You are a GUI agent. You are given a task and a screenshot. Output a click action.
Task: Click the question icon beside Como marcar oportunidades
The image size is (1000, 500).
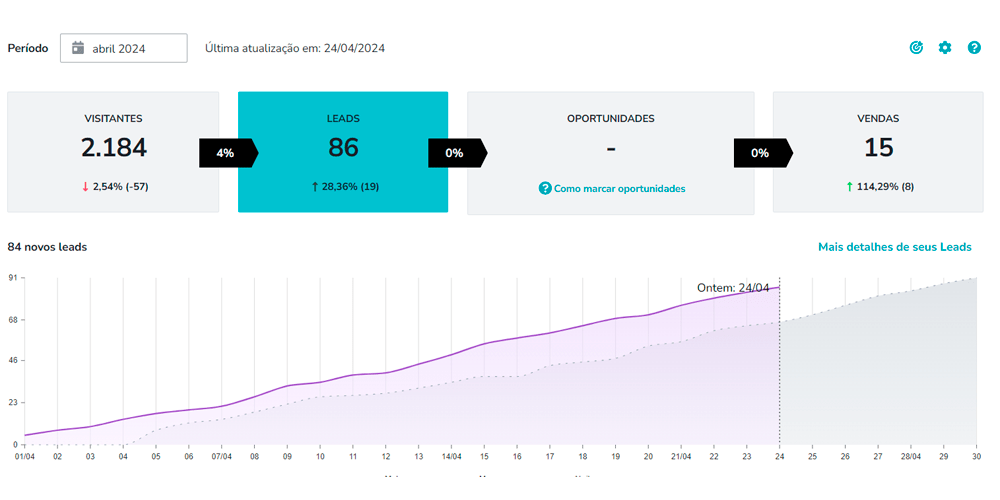coord(545,188)
